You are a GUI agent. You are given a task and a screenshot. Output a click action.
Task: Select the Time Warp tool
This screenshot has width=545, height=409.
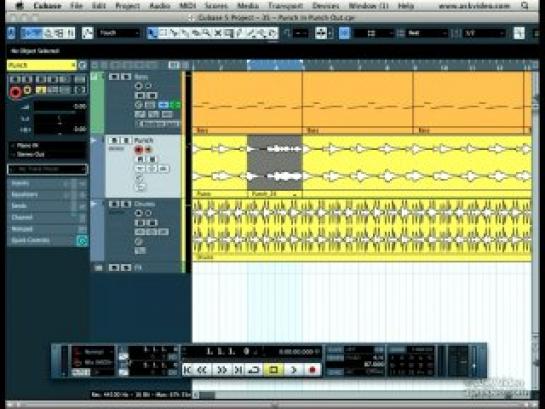[228, 33]
